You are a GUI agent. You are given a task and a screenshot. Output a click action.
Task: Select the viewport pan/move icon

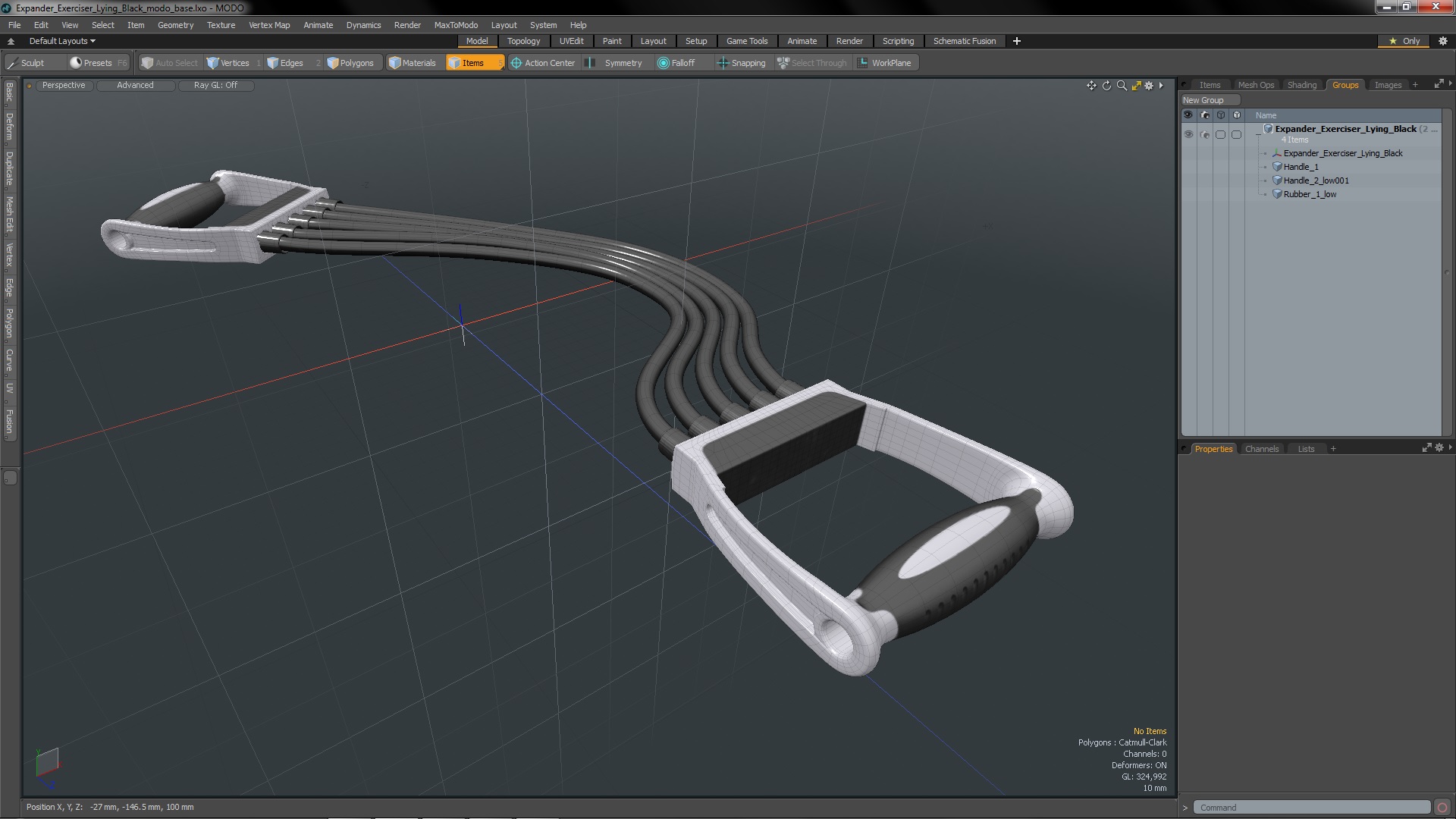pos(1091,86)
